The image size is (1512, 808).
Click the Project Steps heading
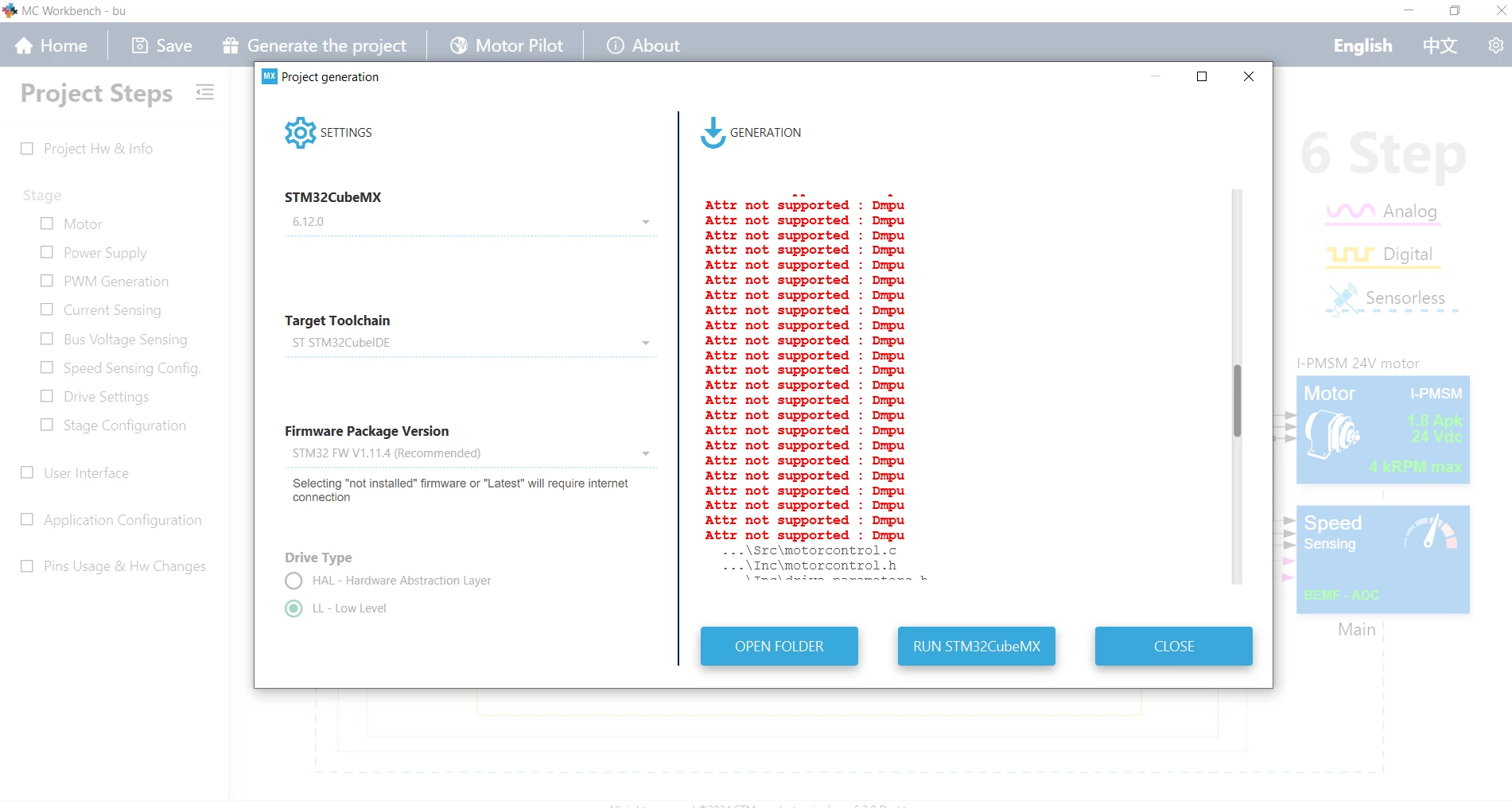tap(96, 93)
